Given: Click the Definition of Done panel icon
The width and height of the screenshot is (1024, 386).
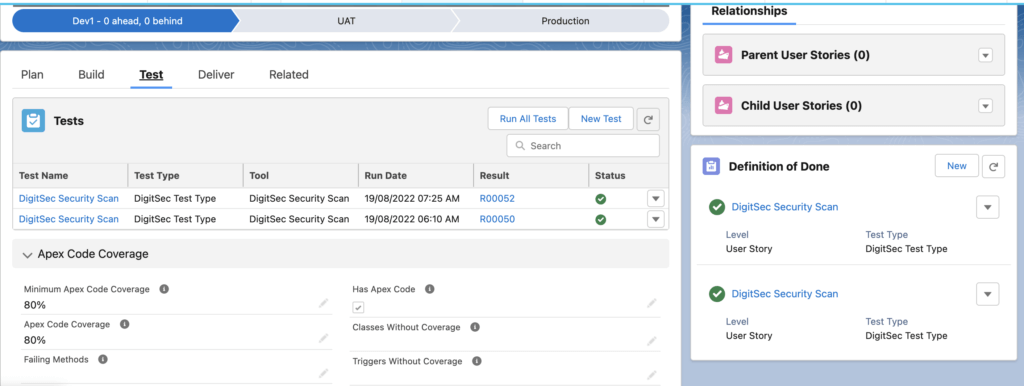Looking at the screenshot, I should [711, 167].
